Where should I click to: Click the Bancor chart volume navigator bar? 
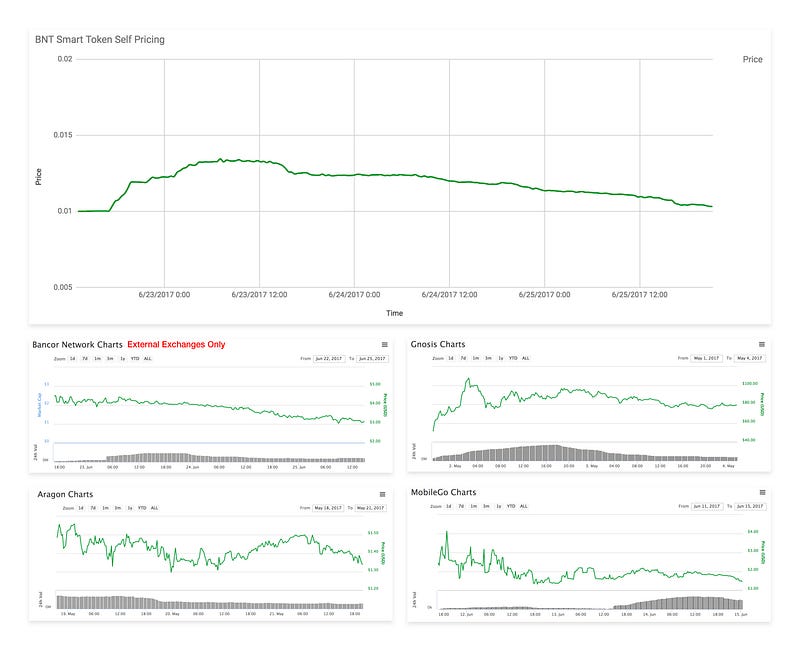tap(209, 453)
